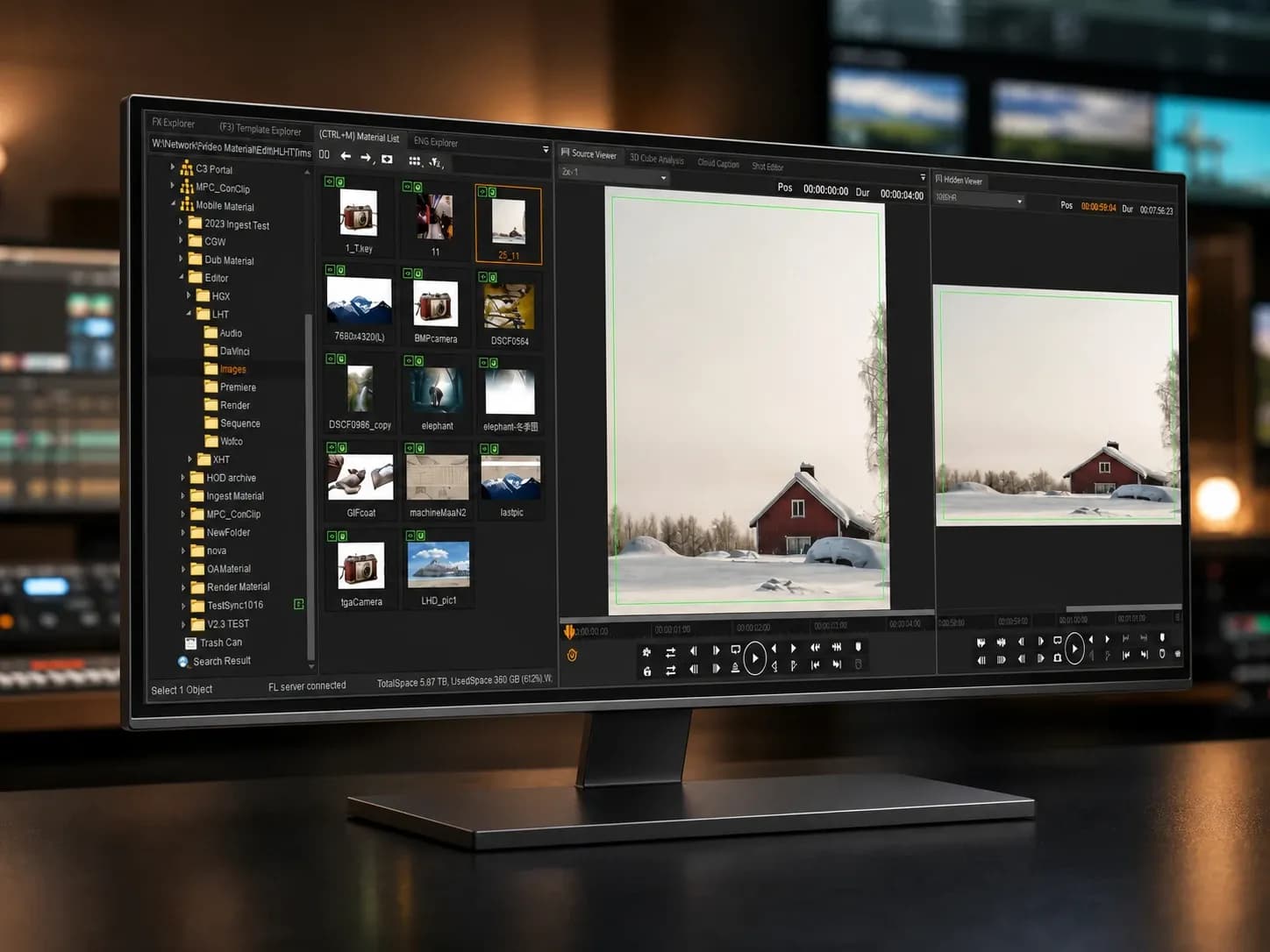Switch to the Cloud Caption tab

click(x=718, y=163)
